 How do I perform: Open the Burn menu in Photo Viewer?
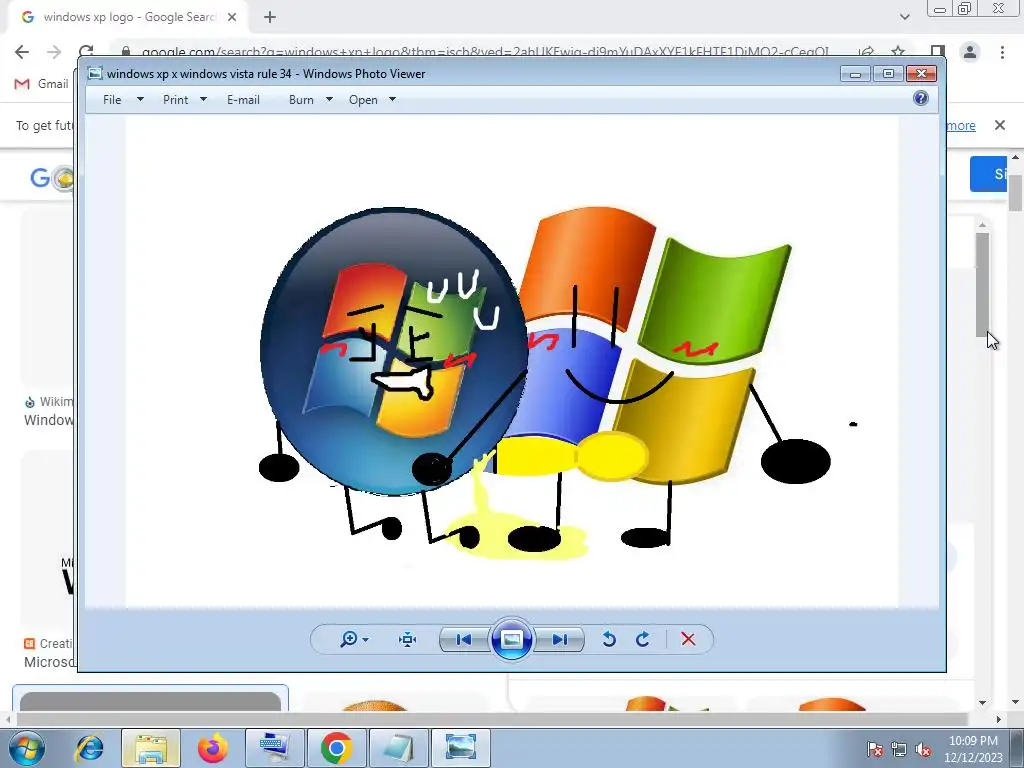click(x=301, y=100)
